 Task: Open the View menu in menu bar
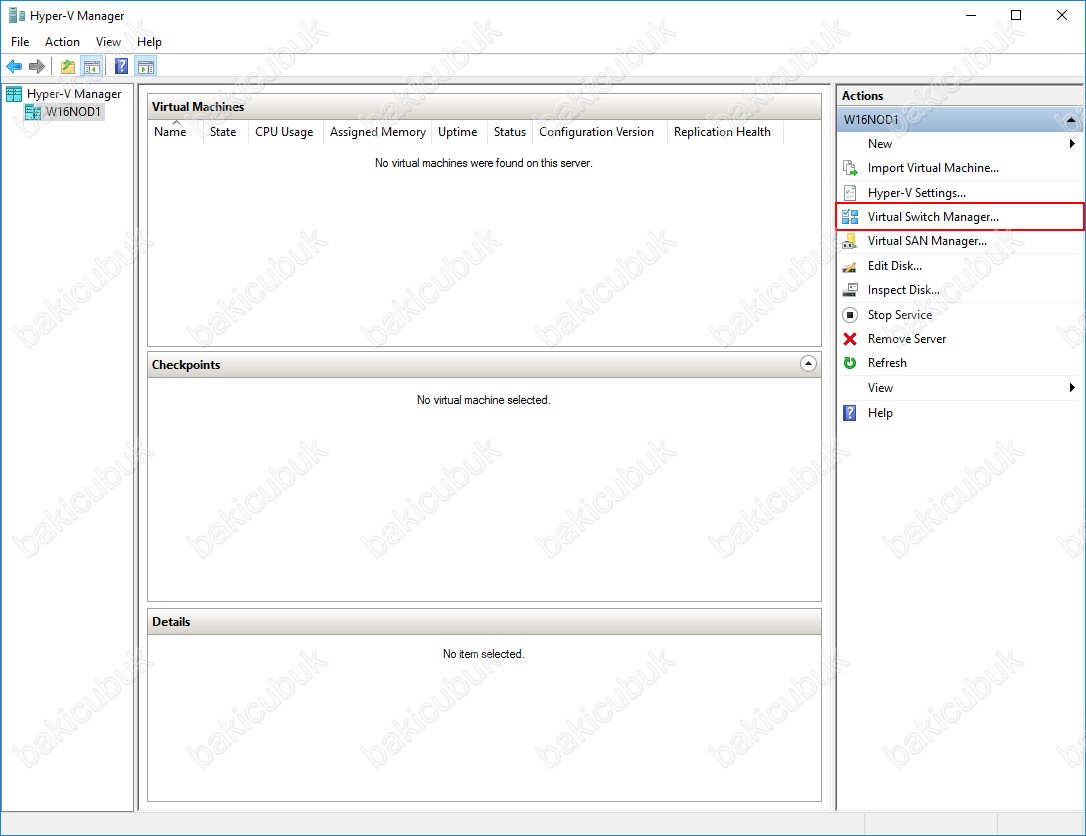point(108,42)
